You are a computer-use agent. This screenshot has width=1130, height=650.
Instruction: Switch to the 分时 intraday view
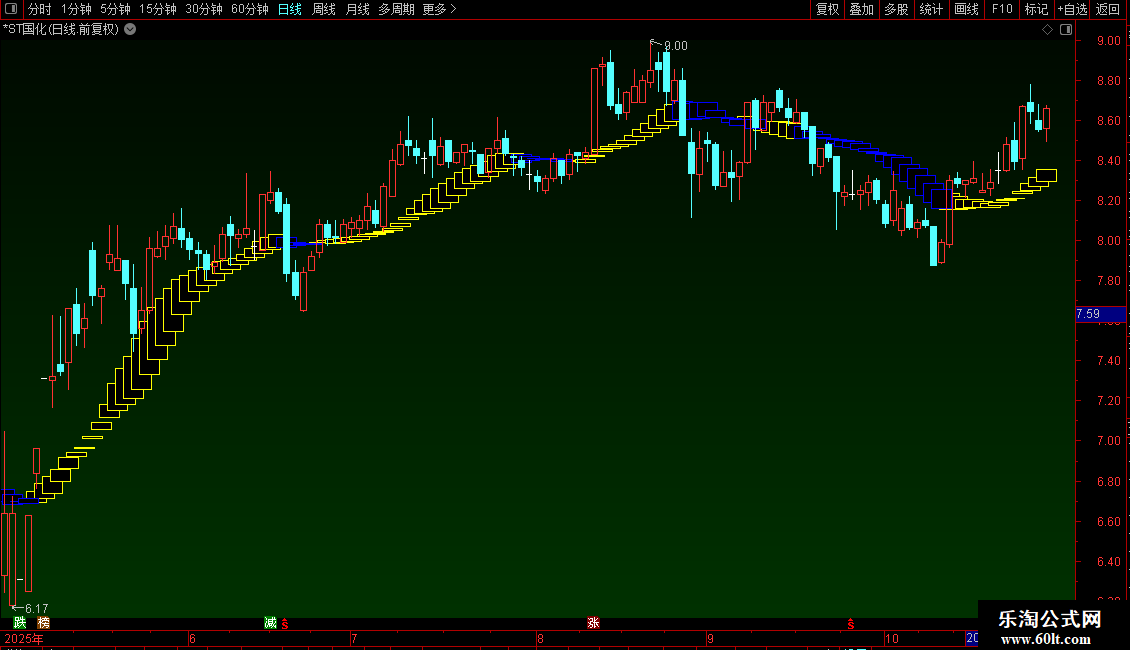[40, 9]
